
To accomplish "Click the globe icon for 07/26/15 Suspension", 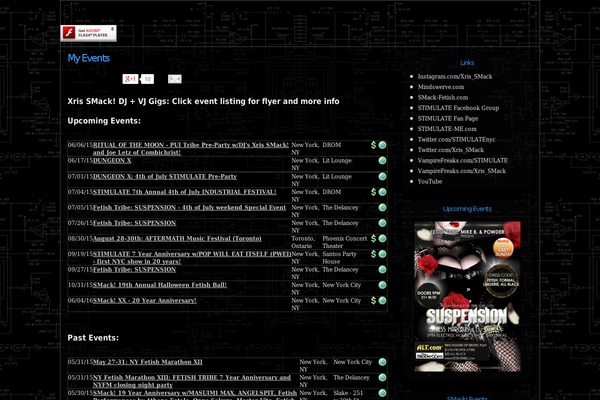I will pos(382,223).
